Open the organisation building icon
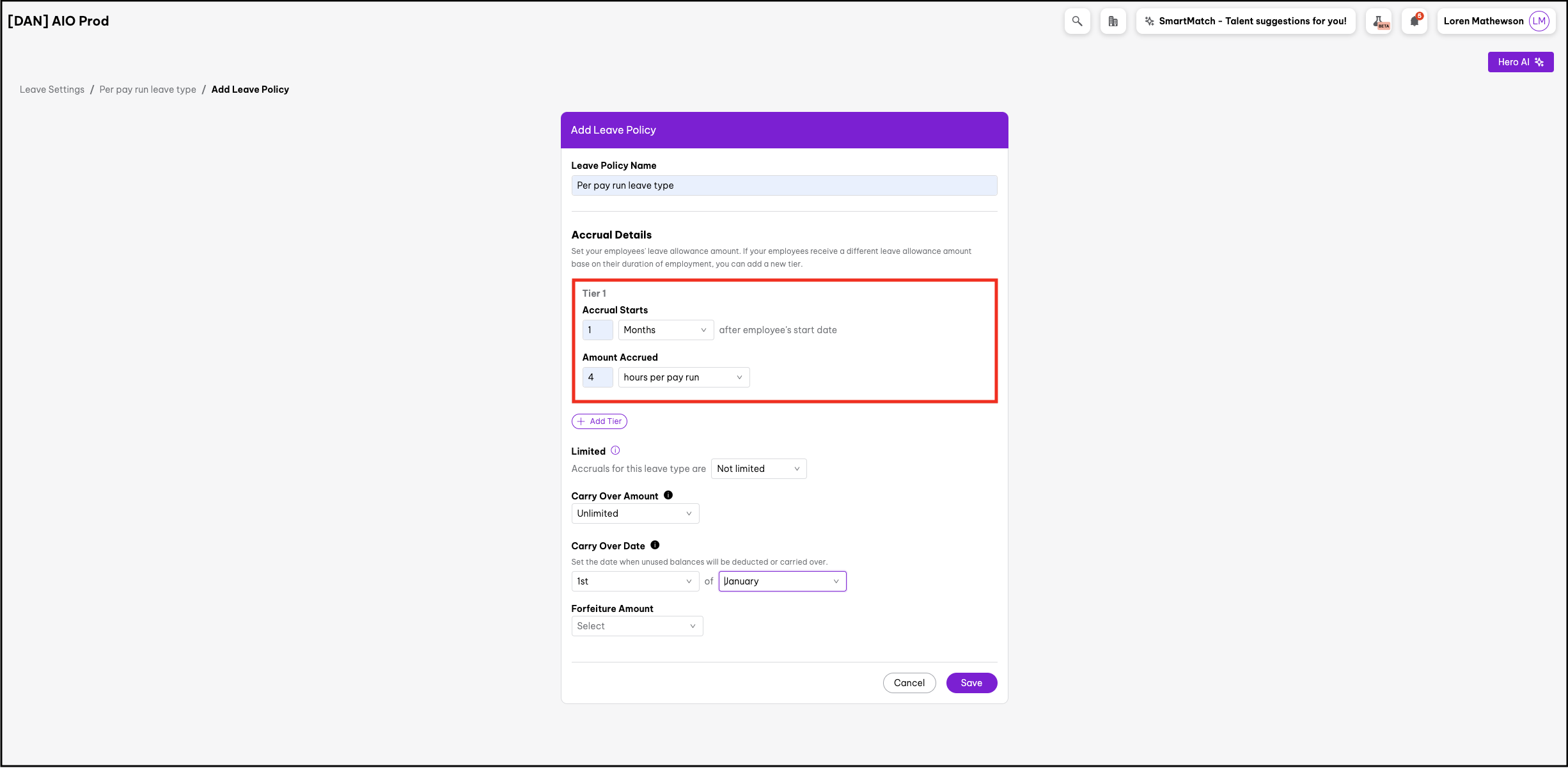Image resolution: width=1568 pixels, height=768 pixels. (x=1113, y=21)
